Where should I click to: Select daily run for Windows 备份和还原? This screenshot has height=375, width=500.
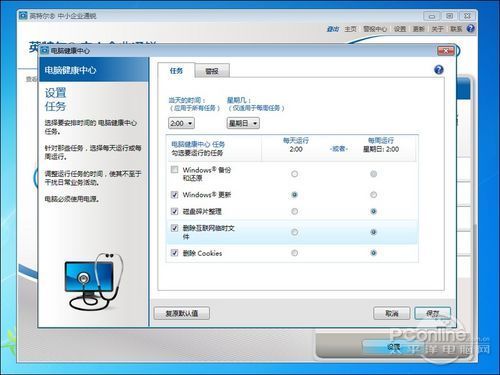[x=294, y=174]
